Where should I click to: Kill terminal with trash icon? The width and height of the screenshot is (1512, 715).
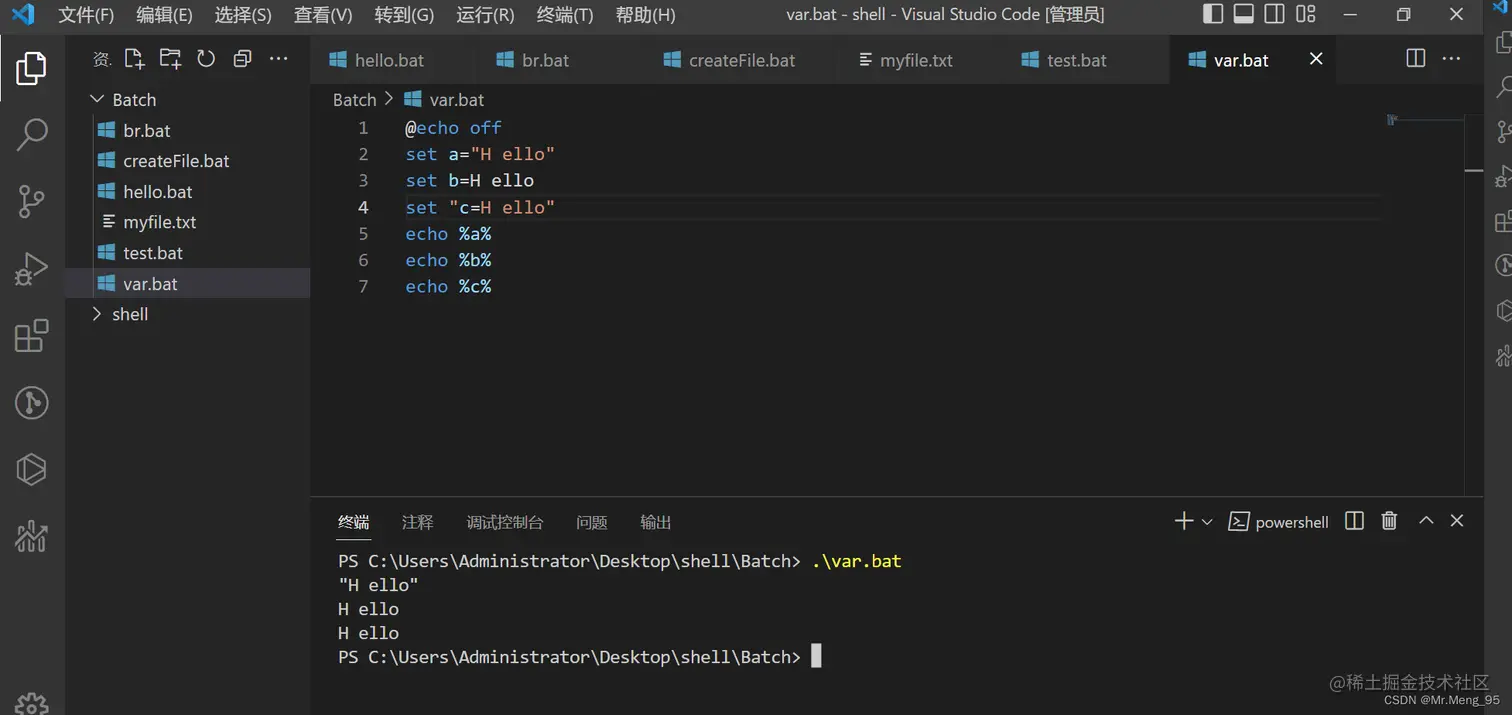[x=1389, y=521]
